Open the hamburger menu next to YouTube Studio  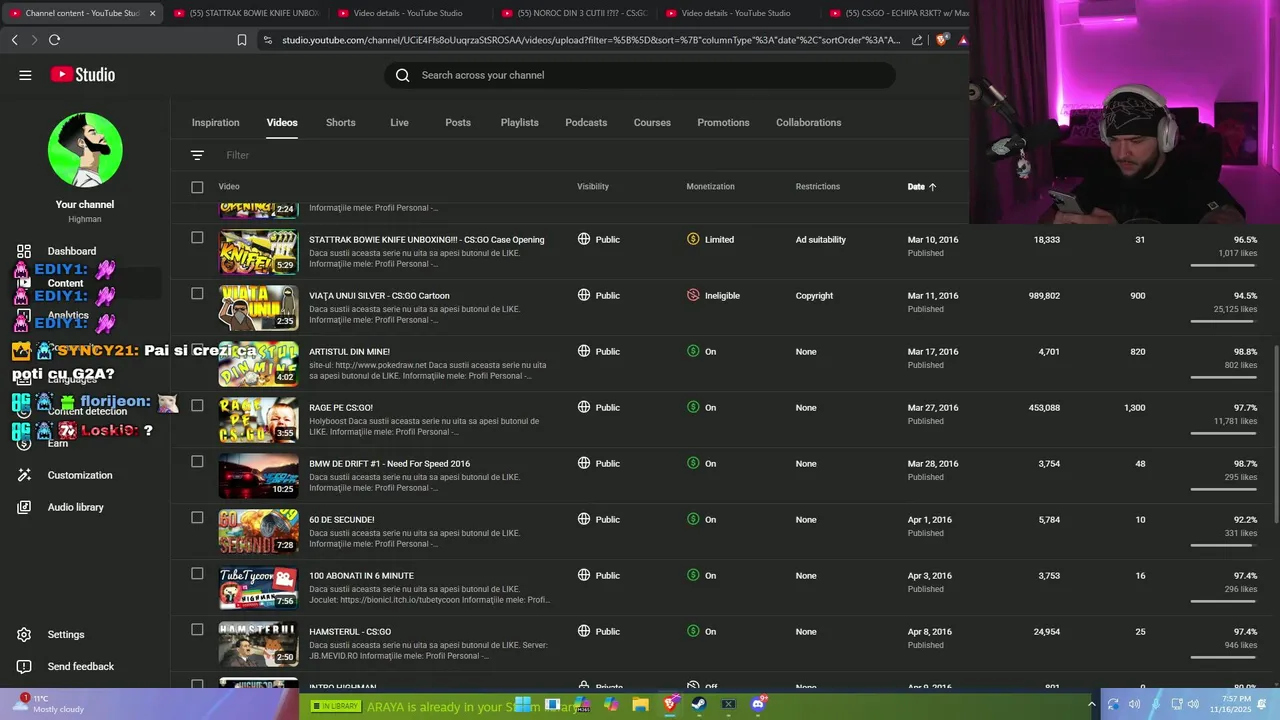25,75
